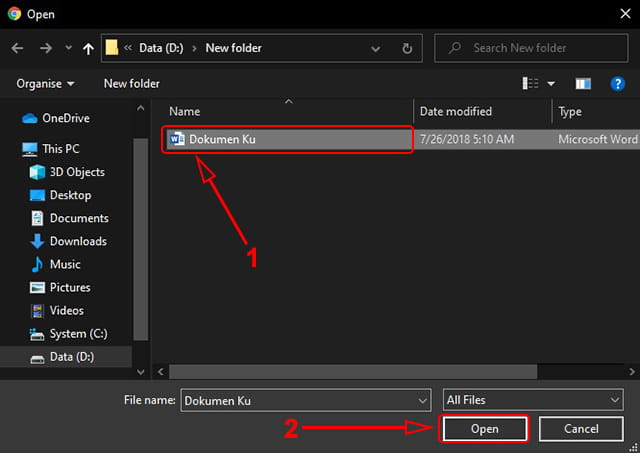This screenshot has height=453, width=640.
Task: Select Downloads in the navigation pane
Action: click(77, 241)
